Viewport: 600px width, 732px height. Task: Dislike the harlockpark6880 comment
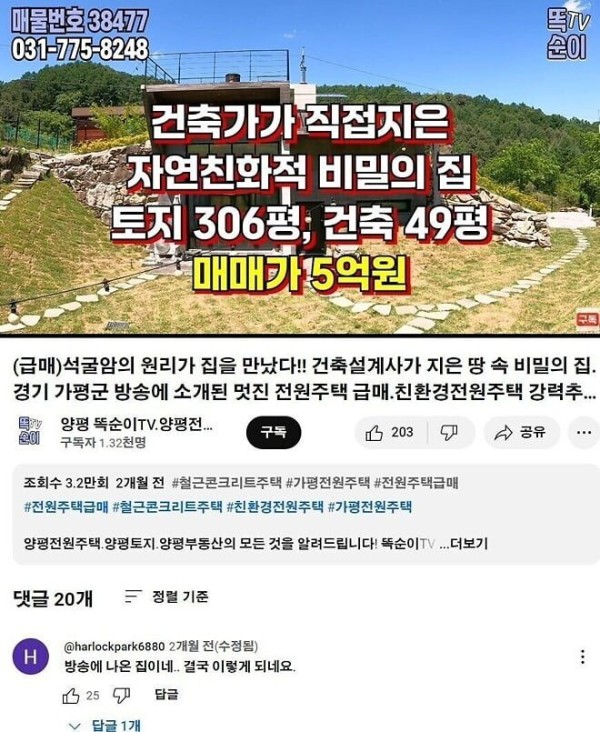121,695
